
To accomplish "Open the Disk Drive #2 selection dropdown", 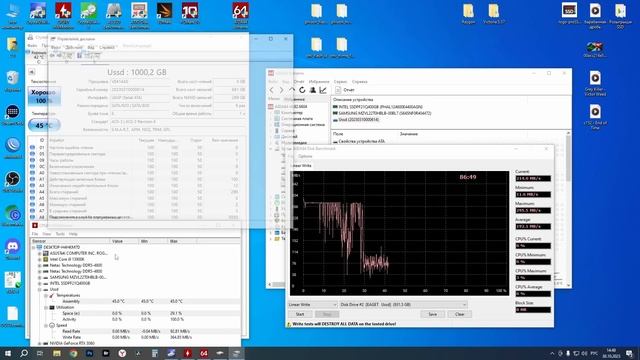I will (403, 304).
